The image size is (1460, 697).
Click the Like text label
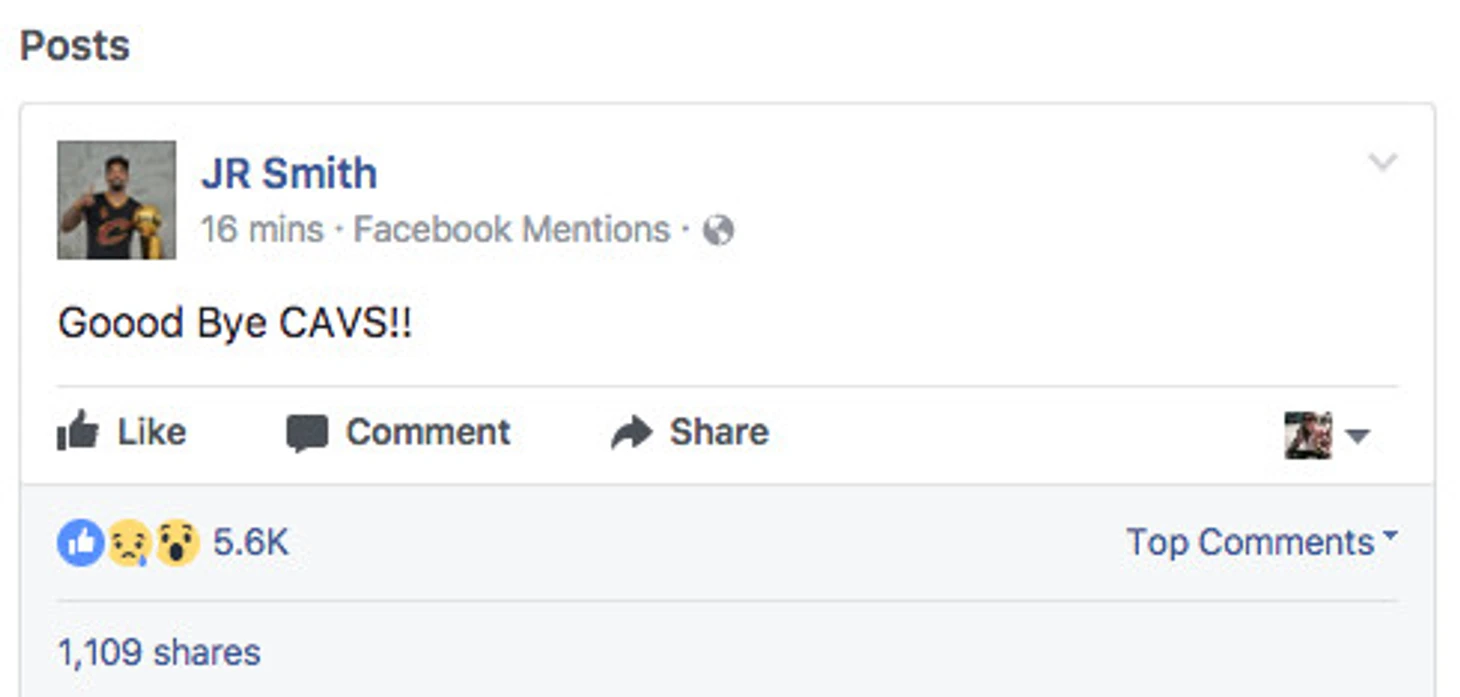coord(152,432)
